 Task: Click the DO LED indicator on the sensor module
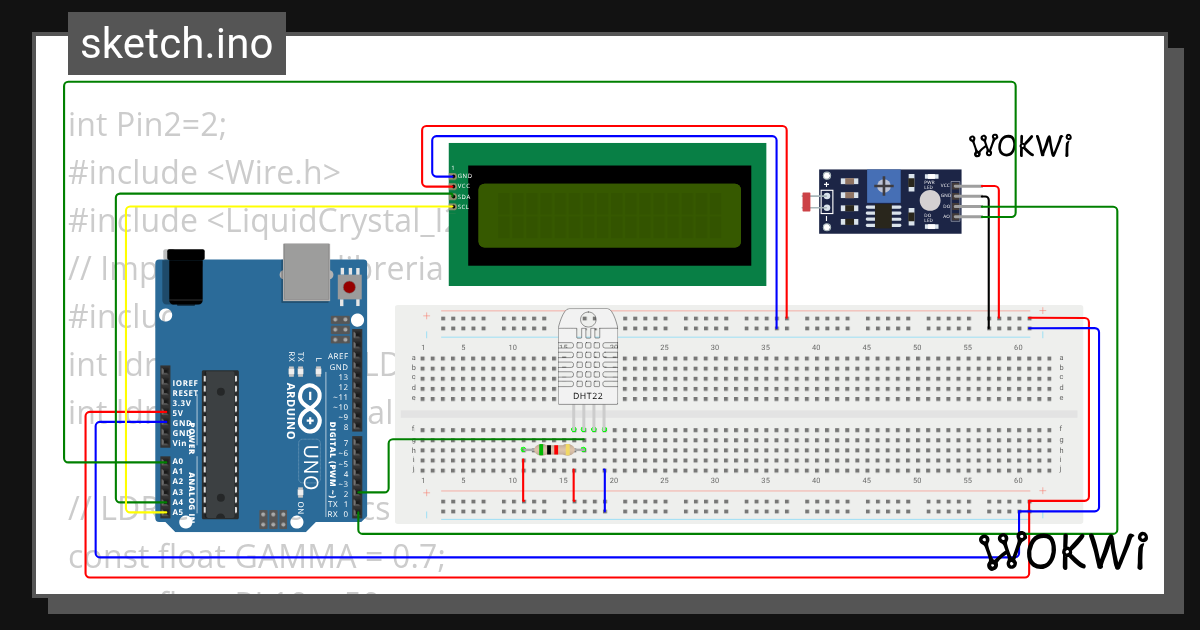[932, 226]
